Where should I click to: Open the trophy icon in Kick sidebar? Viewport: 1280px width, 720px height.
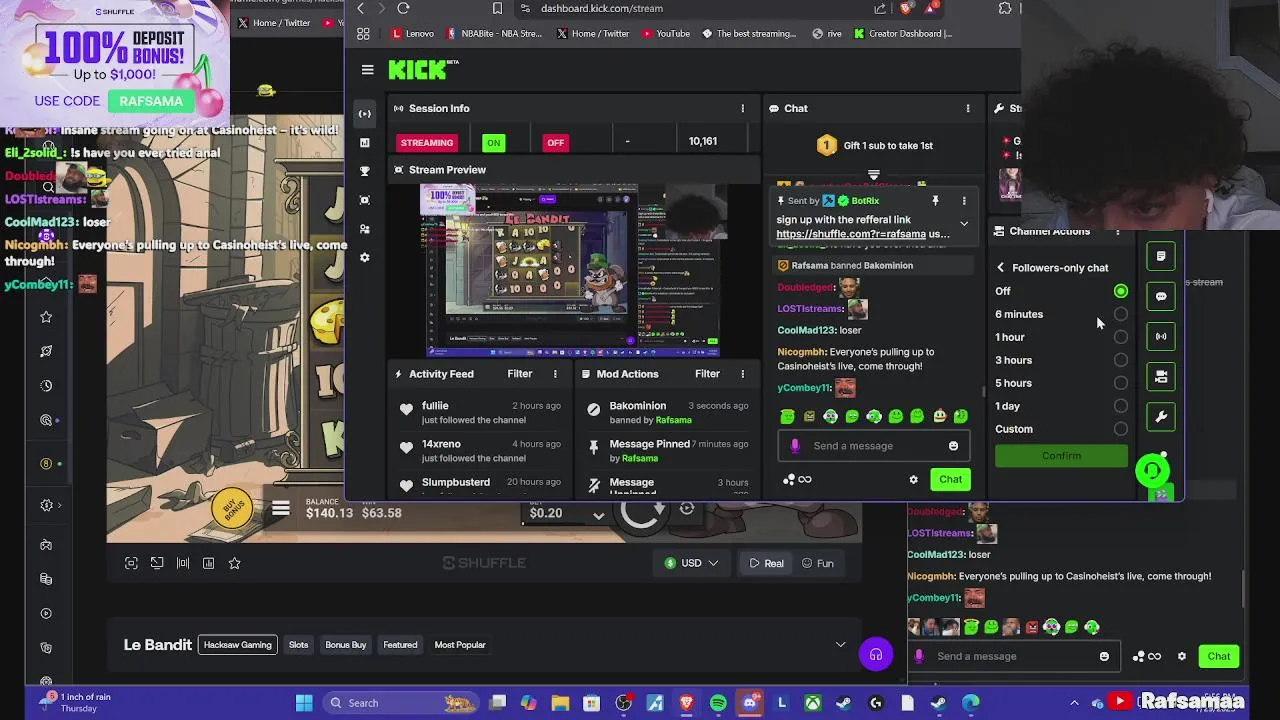tap(365, 171)
